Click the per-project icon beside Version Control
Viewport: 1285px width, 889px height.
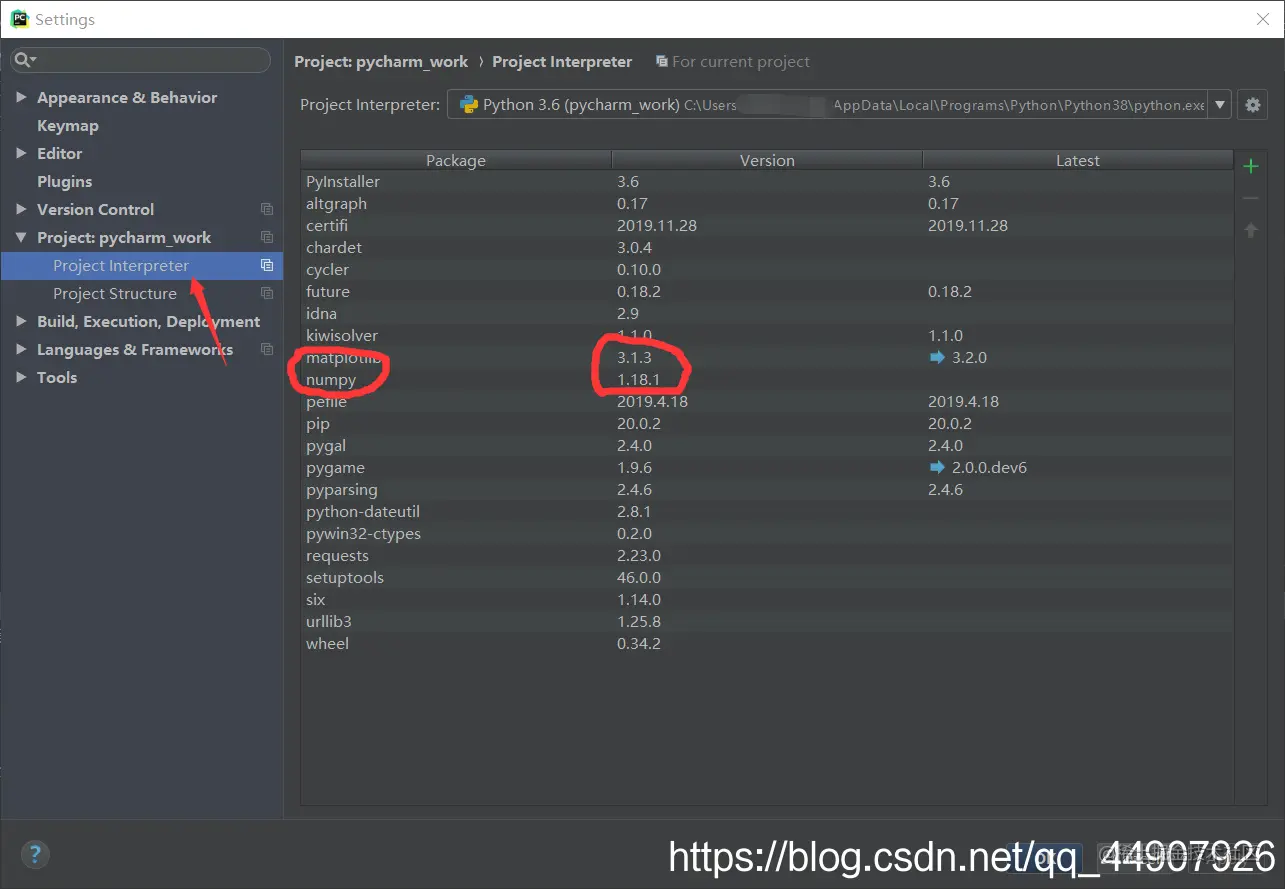point(267,209)
